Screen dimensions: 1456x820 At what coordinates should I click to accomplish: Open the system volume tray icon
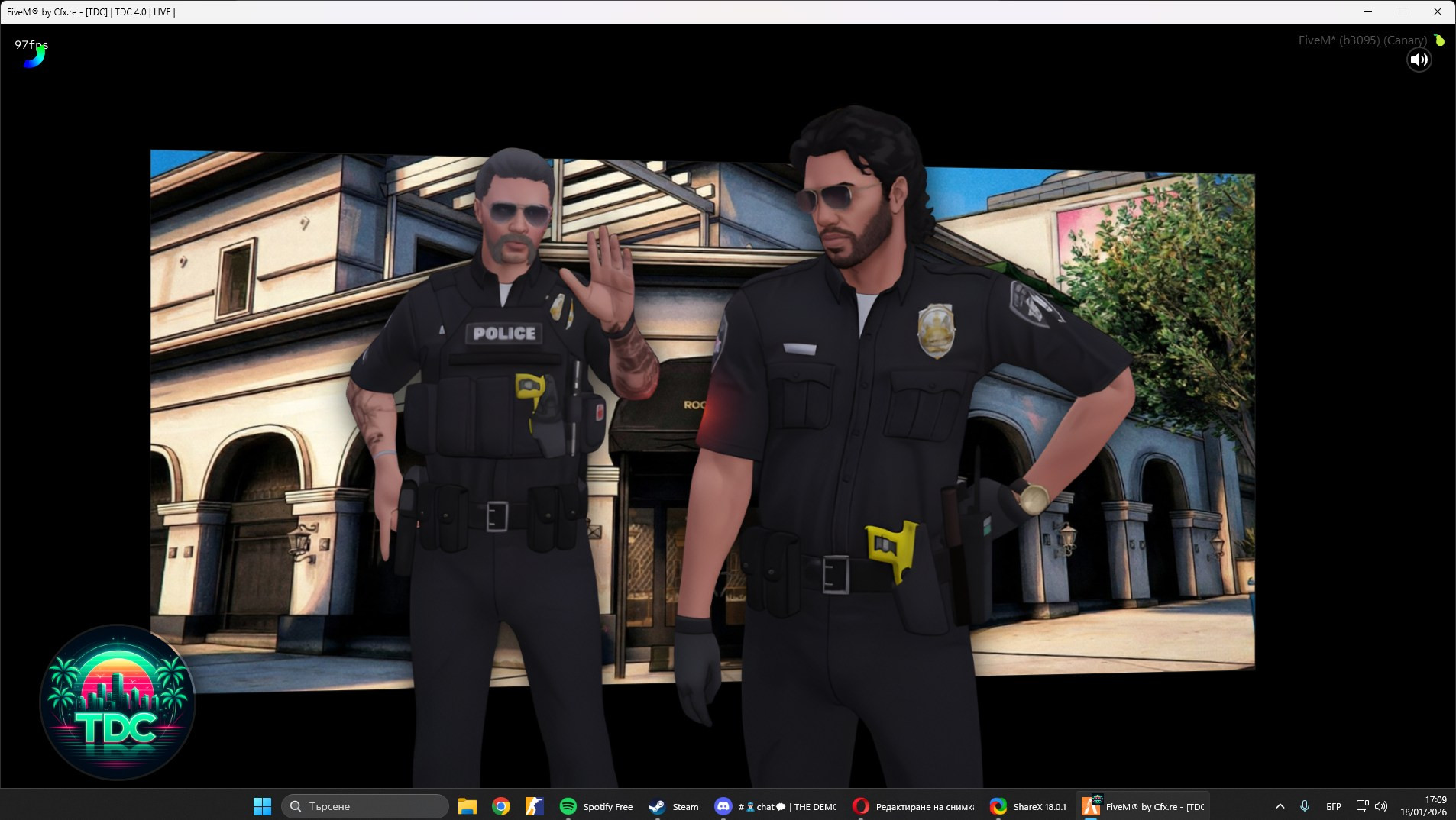tap(1381, 806)
